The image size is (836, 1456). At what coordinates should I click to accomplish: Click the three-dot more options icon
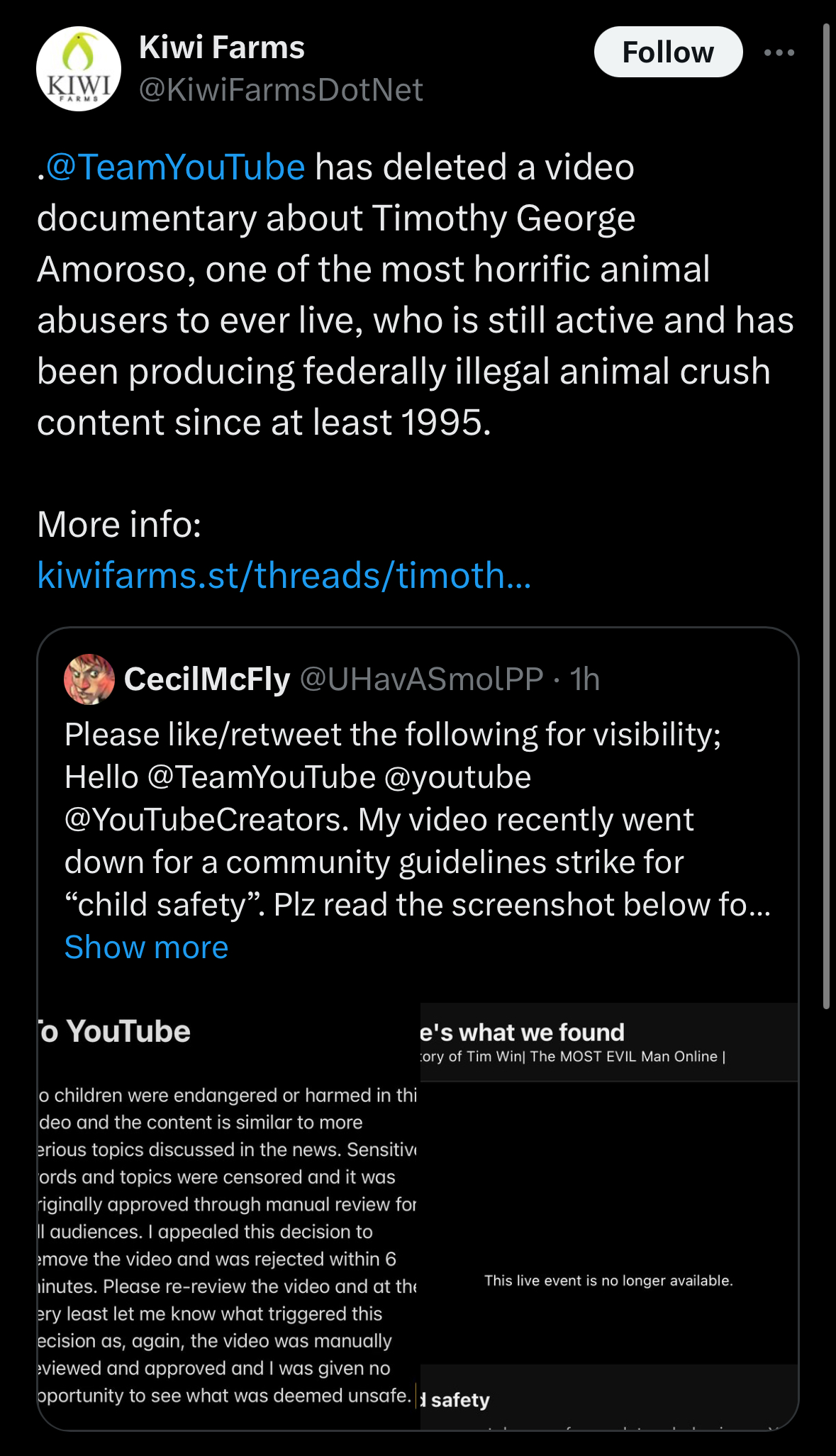(779, 52)
